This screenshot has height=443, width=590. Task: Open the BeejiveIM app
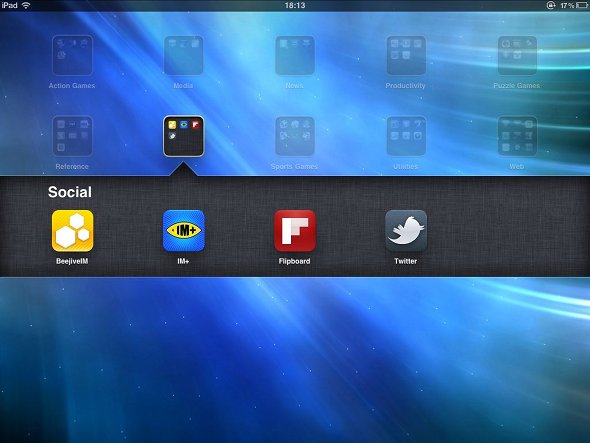click(73, 231)
